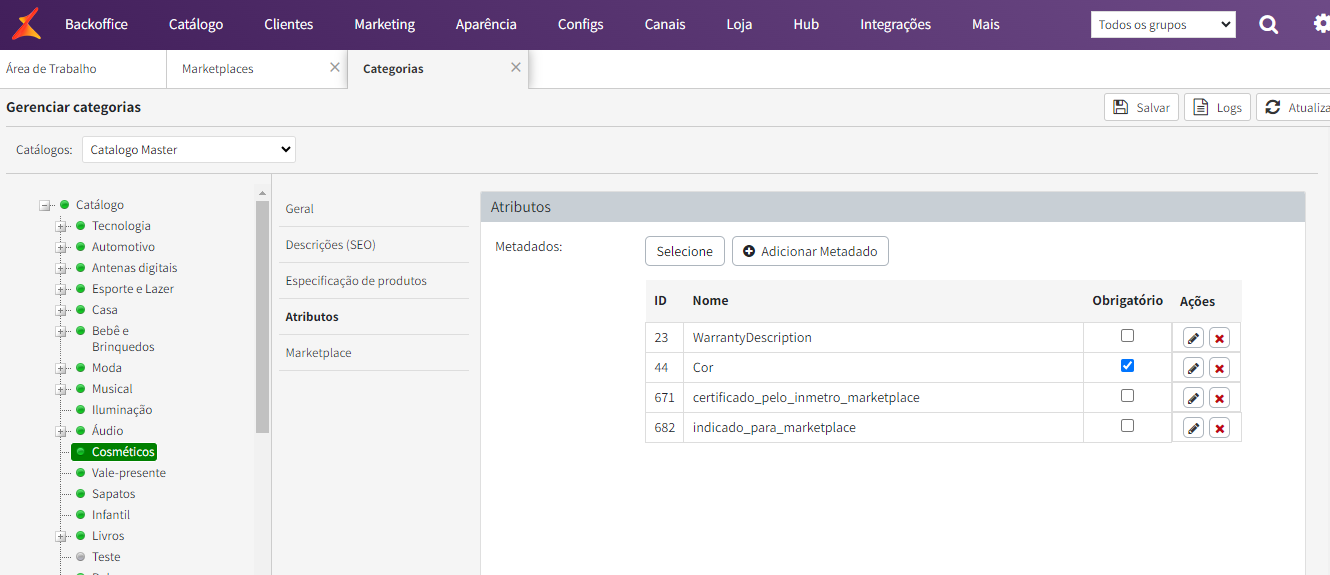Open the Marketing menu
This screenshot has width=1330, height=575.
pyautogui.click(x=384, y=24)
